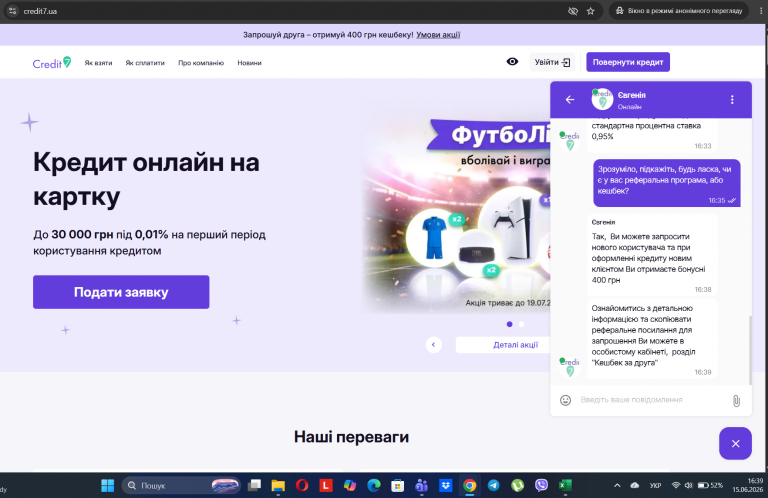768x498 pixels.
Task: Open the emoji picker in chat
Action: (x=565, y=400)
